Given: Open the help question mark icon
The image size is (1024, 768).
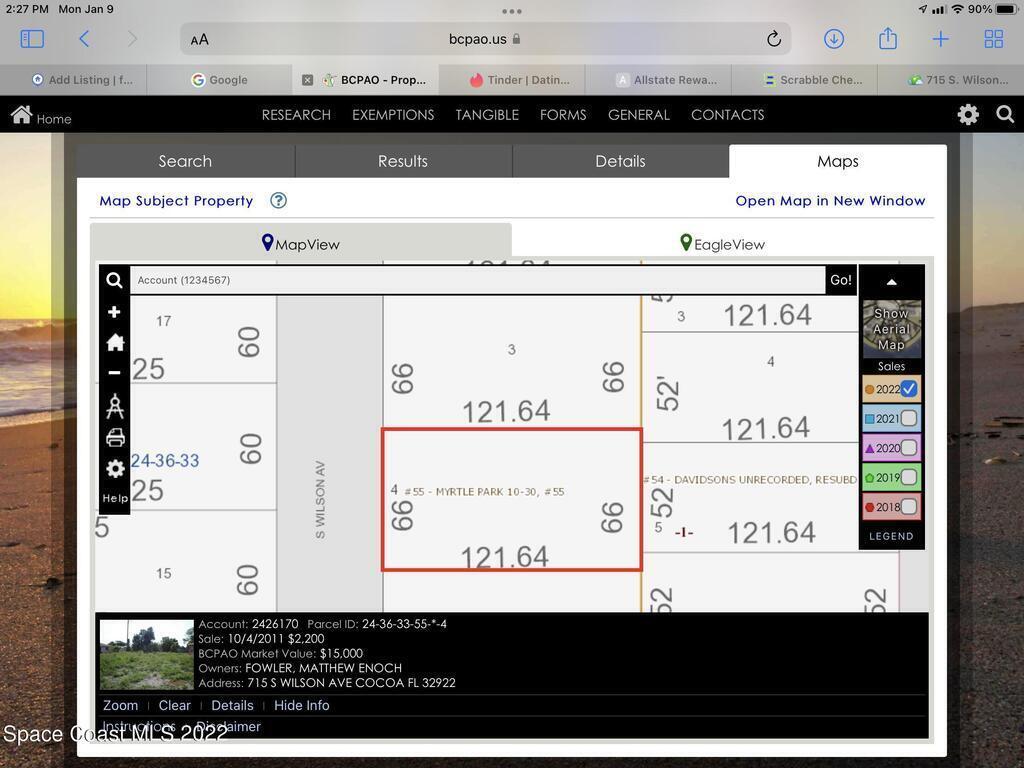Looking at the screenshot, I should coord(278,200).
